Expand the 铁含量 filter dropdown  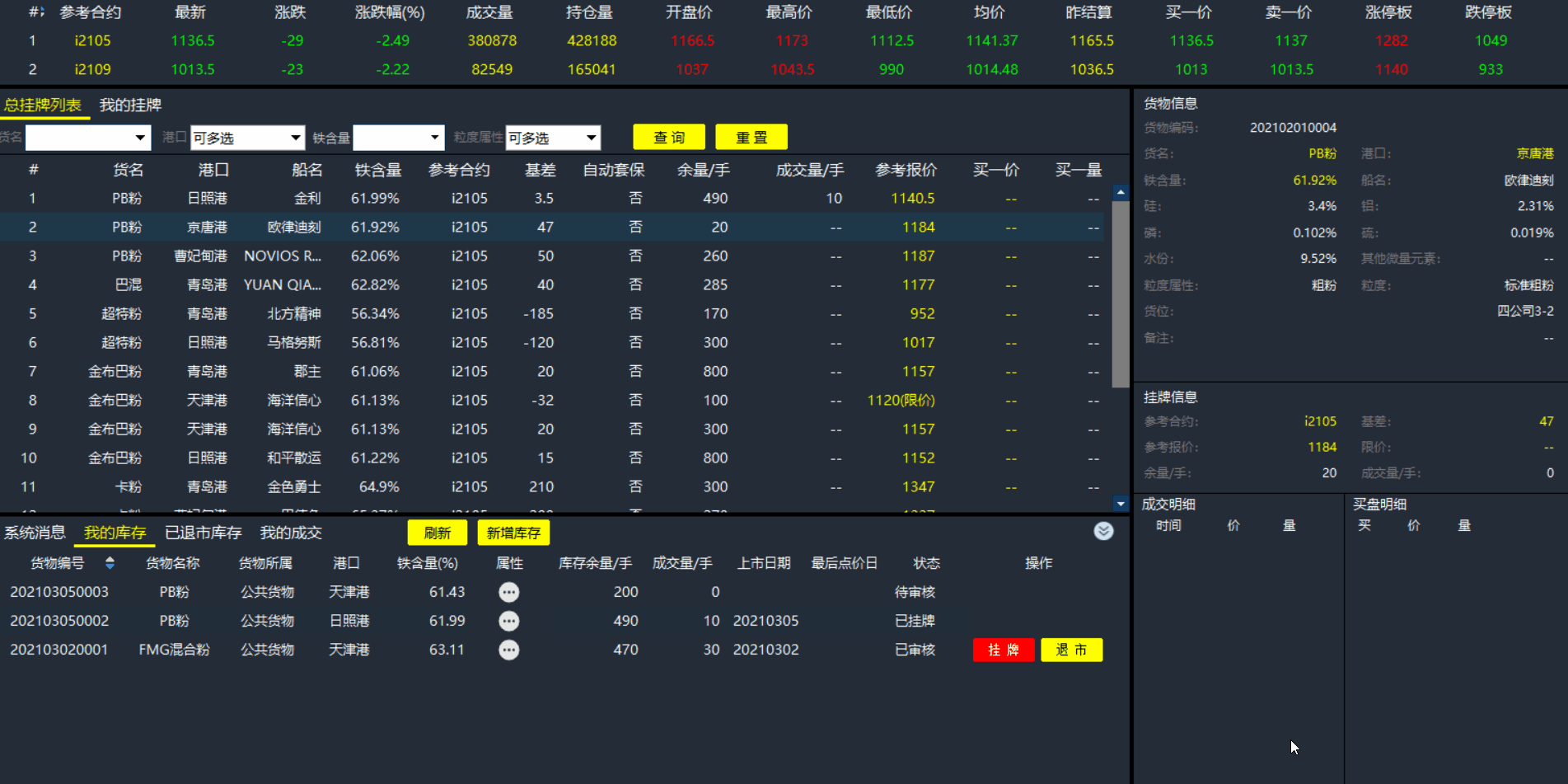click(x=399, y=138)
